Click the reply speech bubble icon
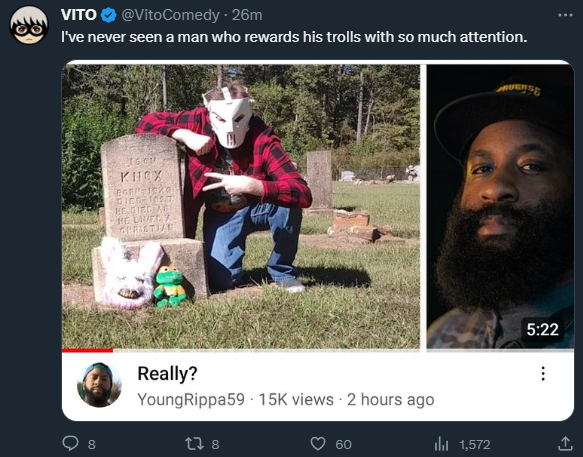Screen dimensions: 583x457 (x=70, y=444)
